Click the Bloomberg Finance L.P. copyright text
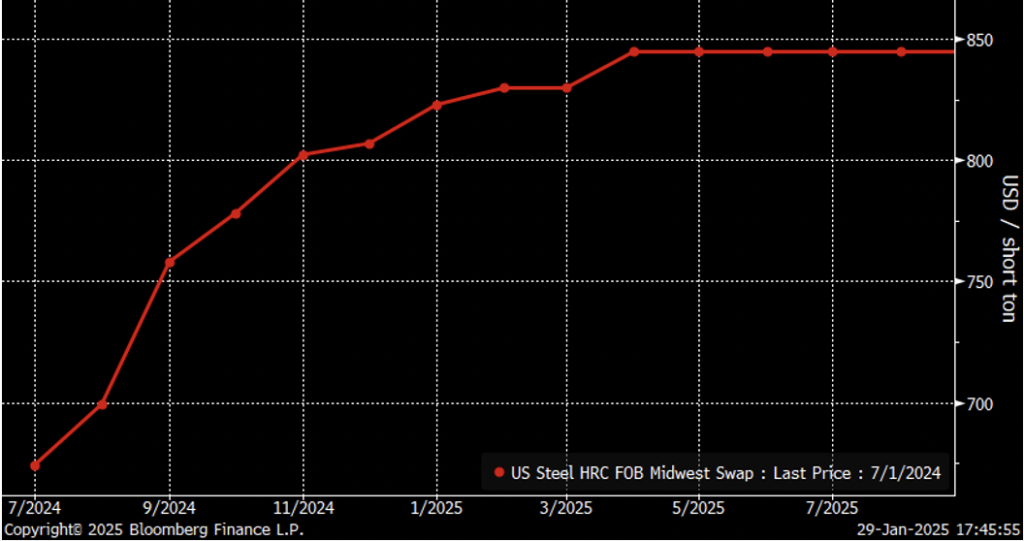Image resolution: width=1024 pixels, height=541 pixels. pyautogui.click(x=153, y=529)
